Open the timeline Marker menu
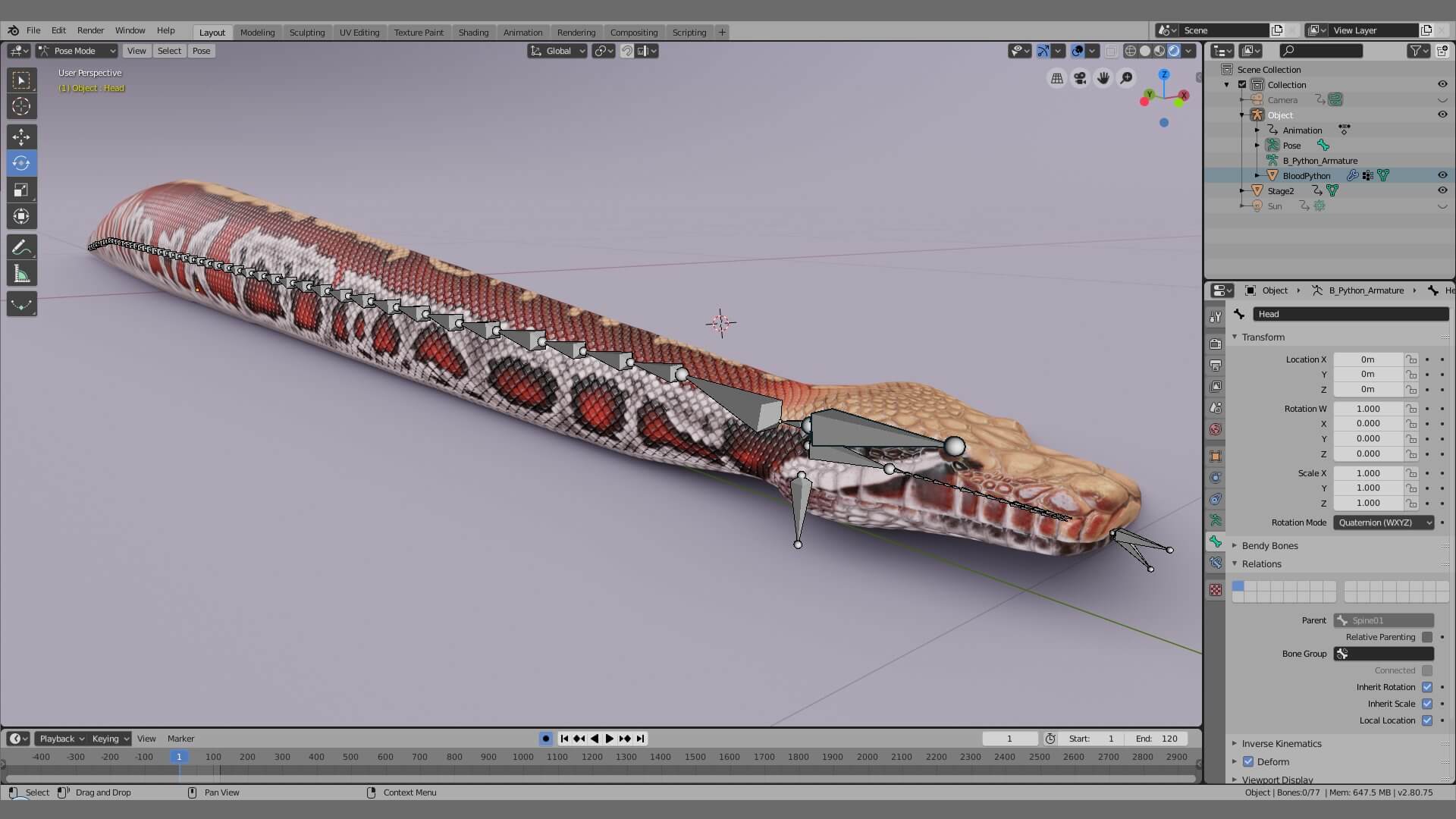Screen dimensions: 1456x819 click(x=180, y=739)
